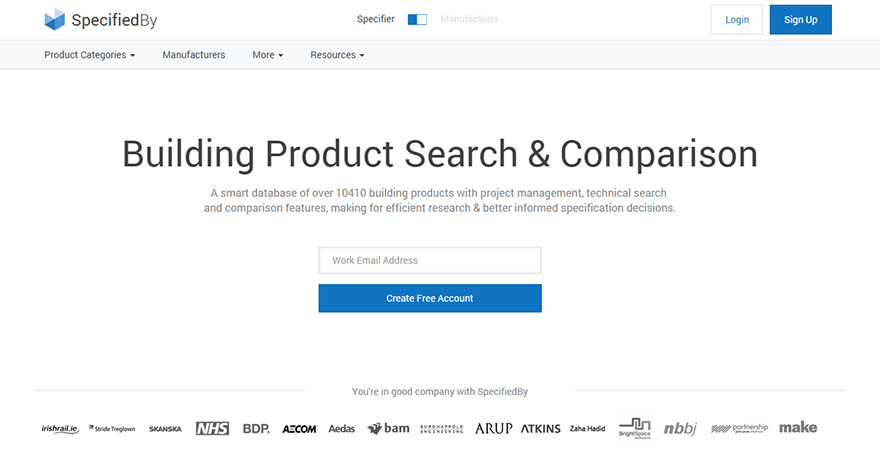
Task: Open the Manufacturers menu item
Action: click(x=194, y=55)
